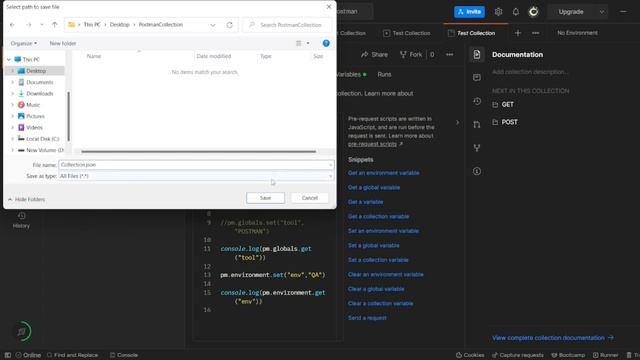This screenshot has width=640, height=360.
Task: Open History in the Postman sidebar
Action: tap(21, 220)
